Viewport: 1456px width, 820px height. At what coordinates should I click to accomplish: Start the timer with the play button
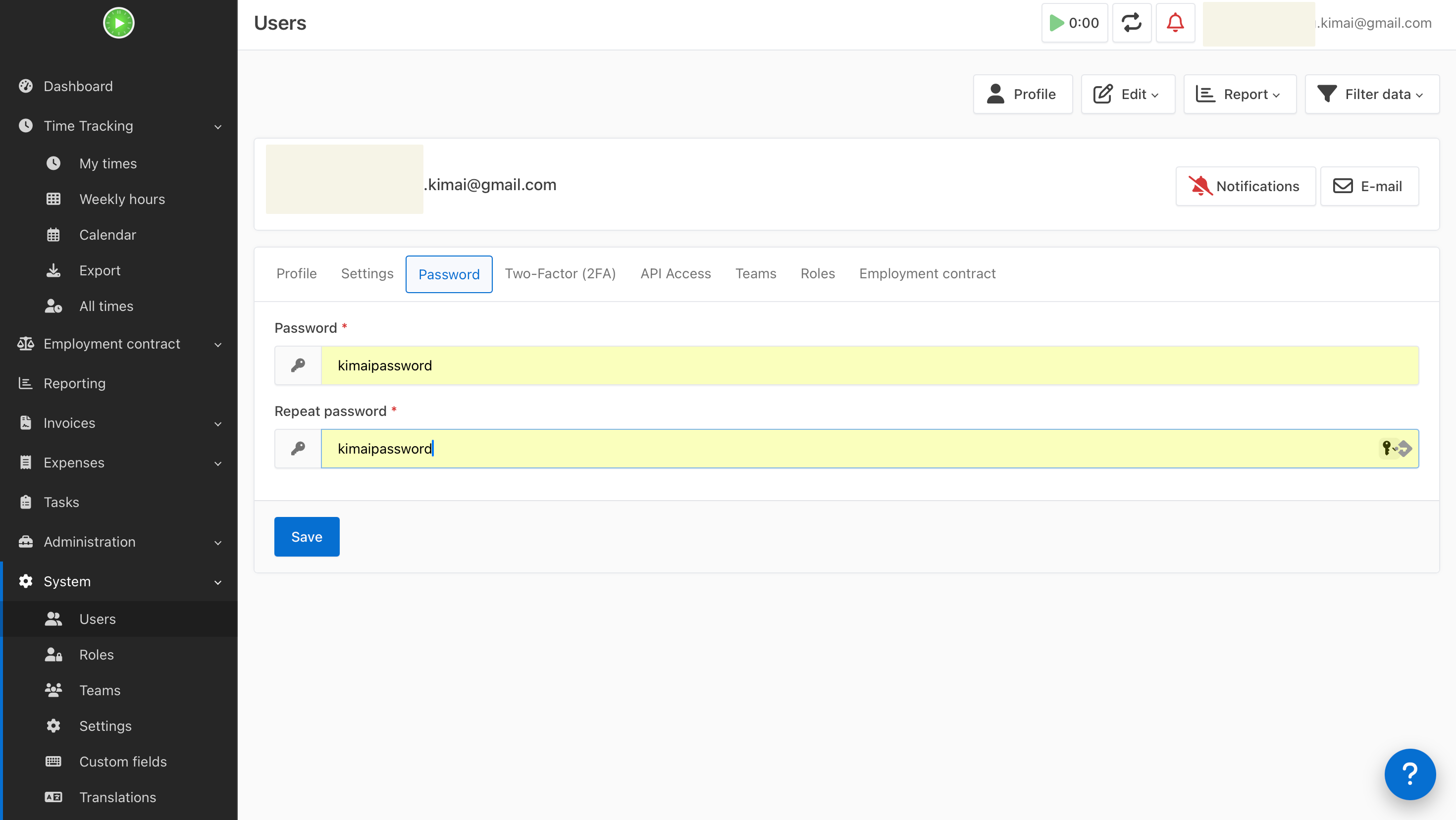pyautogui.click(x=1074, y=23)
